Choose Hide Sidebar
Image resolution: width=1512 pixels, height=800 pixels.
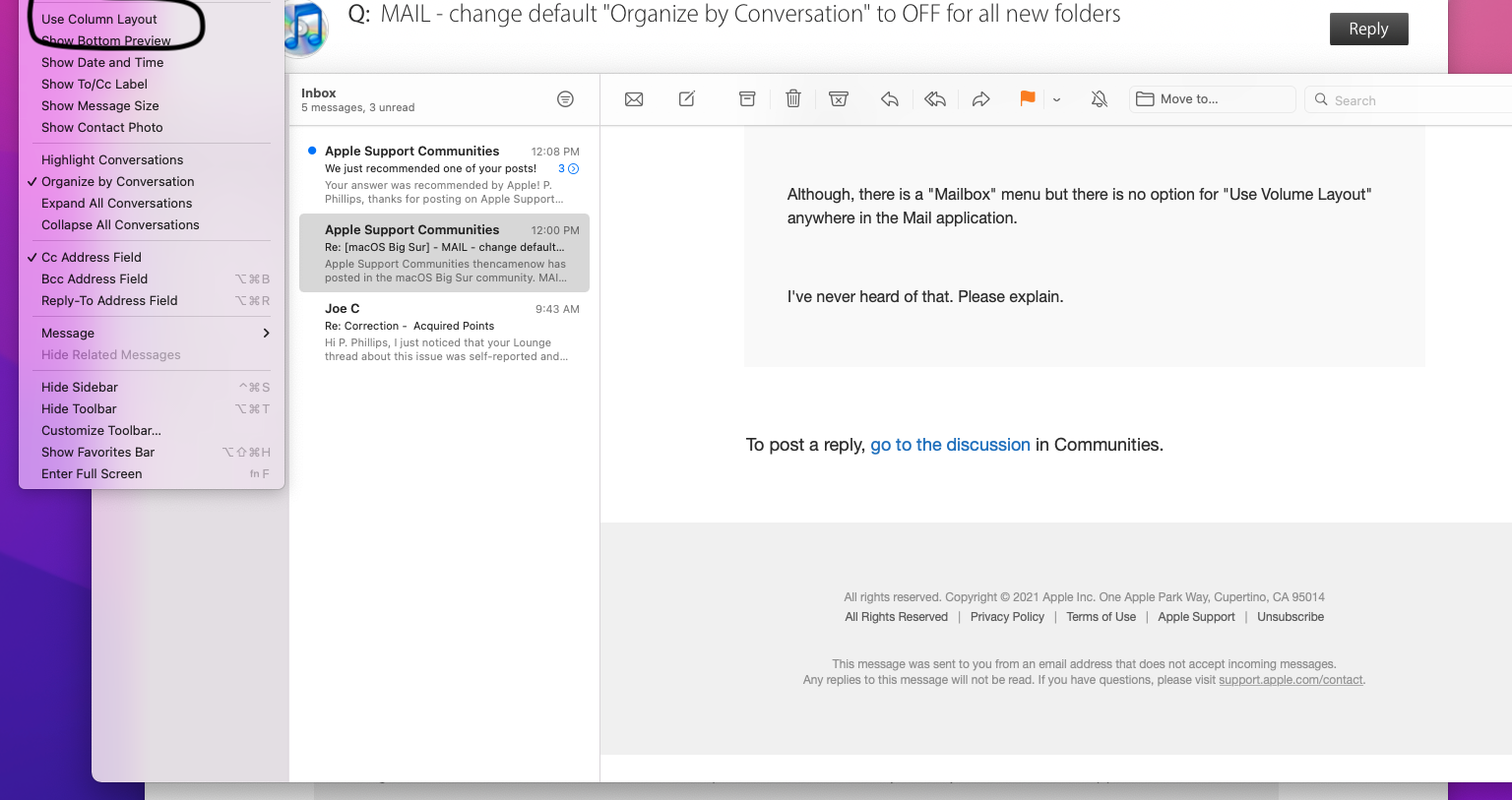coord(80,387)
